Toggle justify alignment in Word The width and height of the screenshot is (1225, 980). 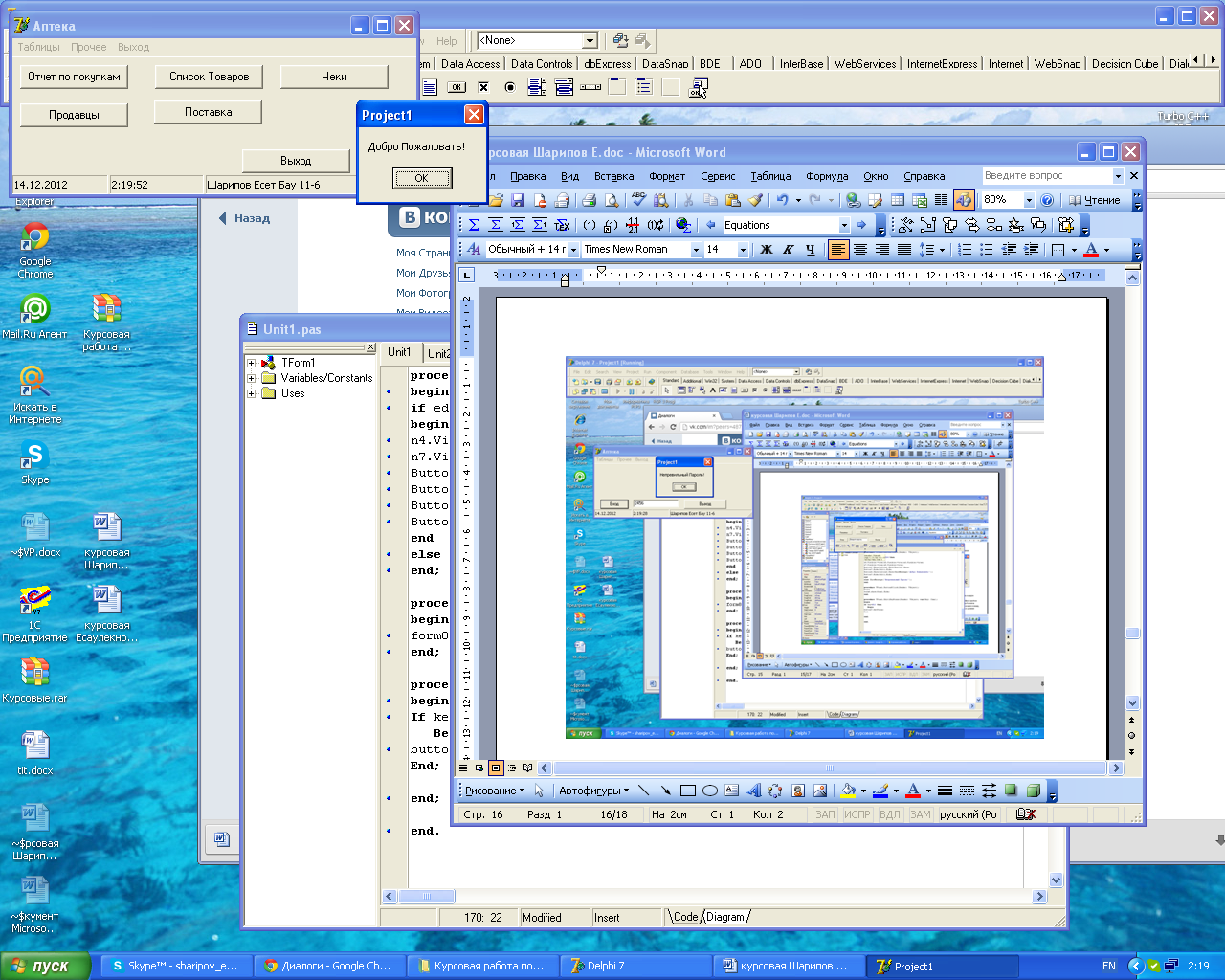click(x=904, y=249)
